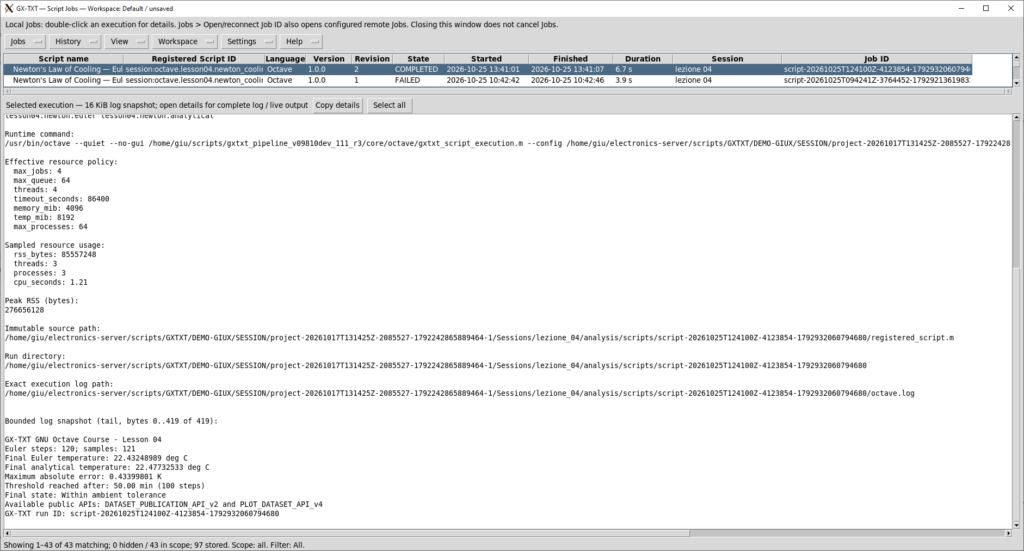Sort by the Registered Script ID column header
This screenshot has height=551, width=1024.
[x=194, y=59]
